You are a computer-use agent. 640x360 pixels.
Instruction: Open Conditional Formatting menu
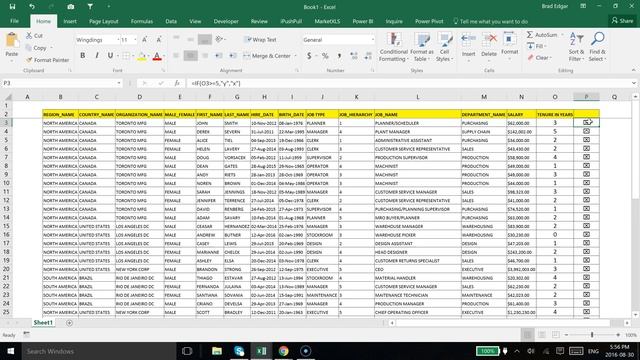(393, 47)
